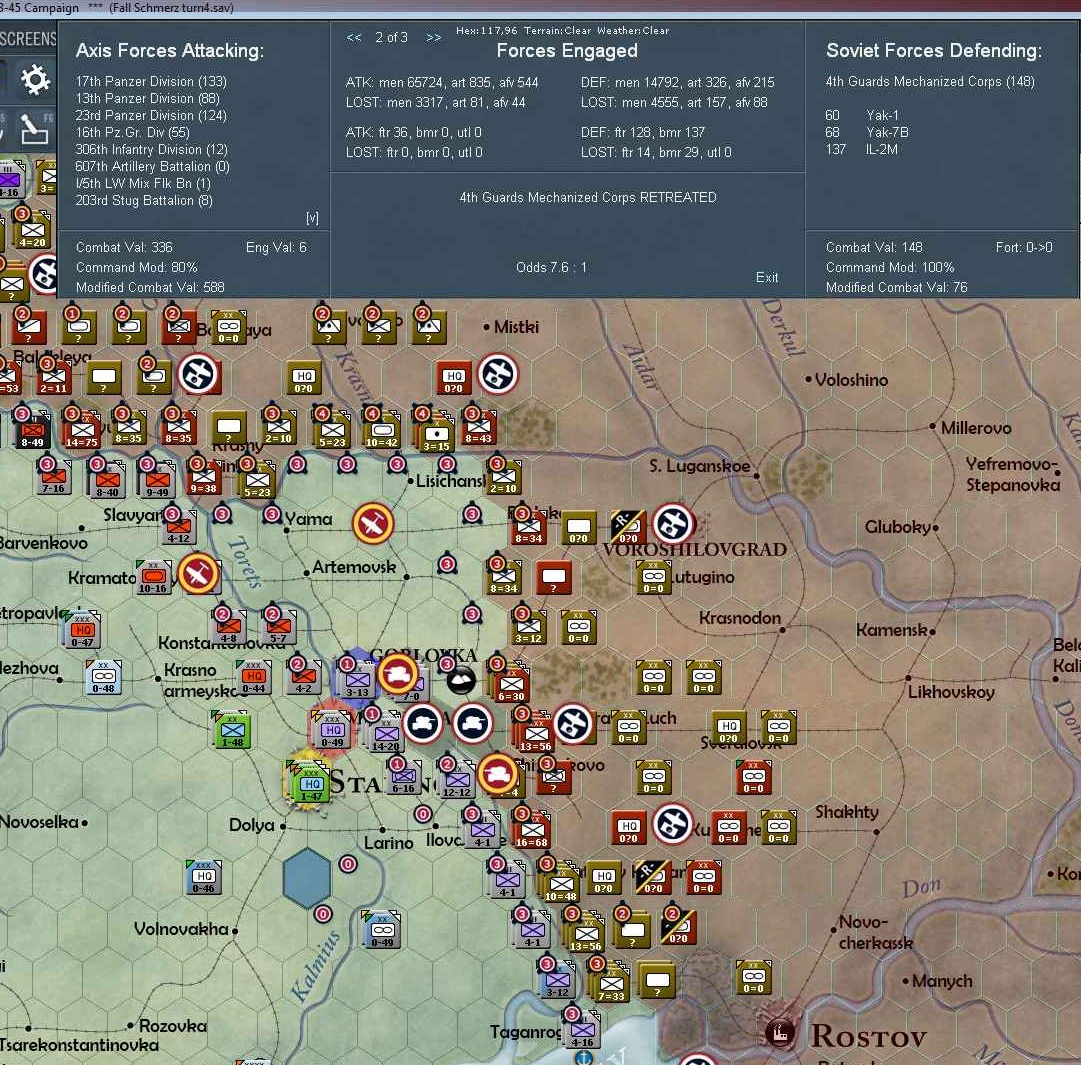This screenshot has width=1081, height=1065.
Task: Select bomber strike icon at Voroshilovgrad
Action: pyautogui.click(x=673, y=524)
